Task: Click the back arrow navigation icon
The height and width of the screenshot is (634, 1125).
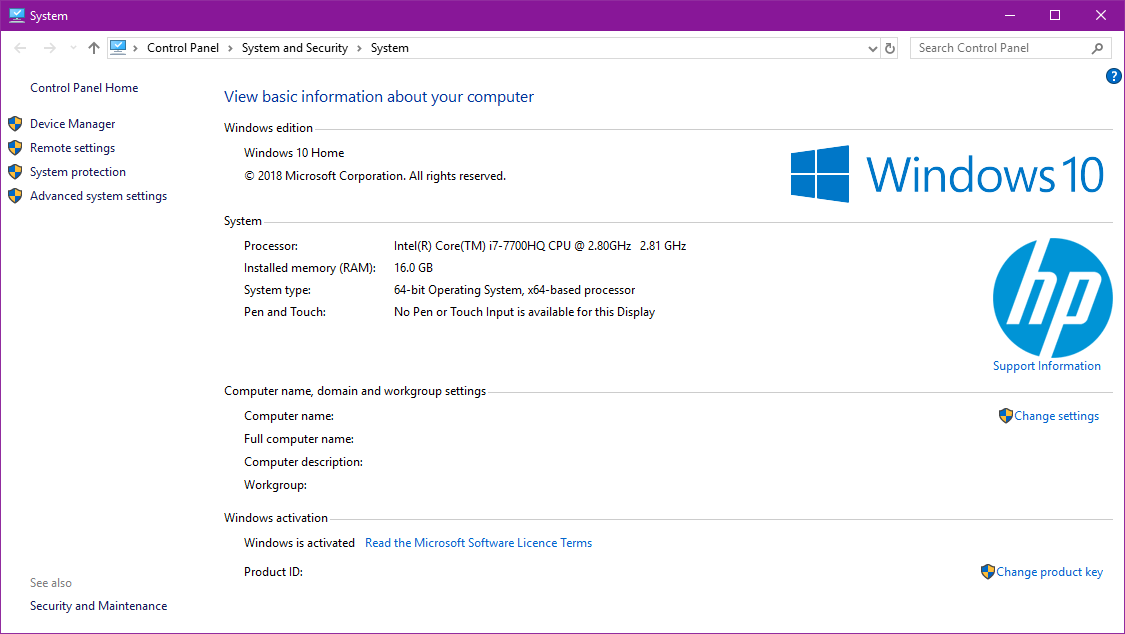Action: coord(20,47)
